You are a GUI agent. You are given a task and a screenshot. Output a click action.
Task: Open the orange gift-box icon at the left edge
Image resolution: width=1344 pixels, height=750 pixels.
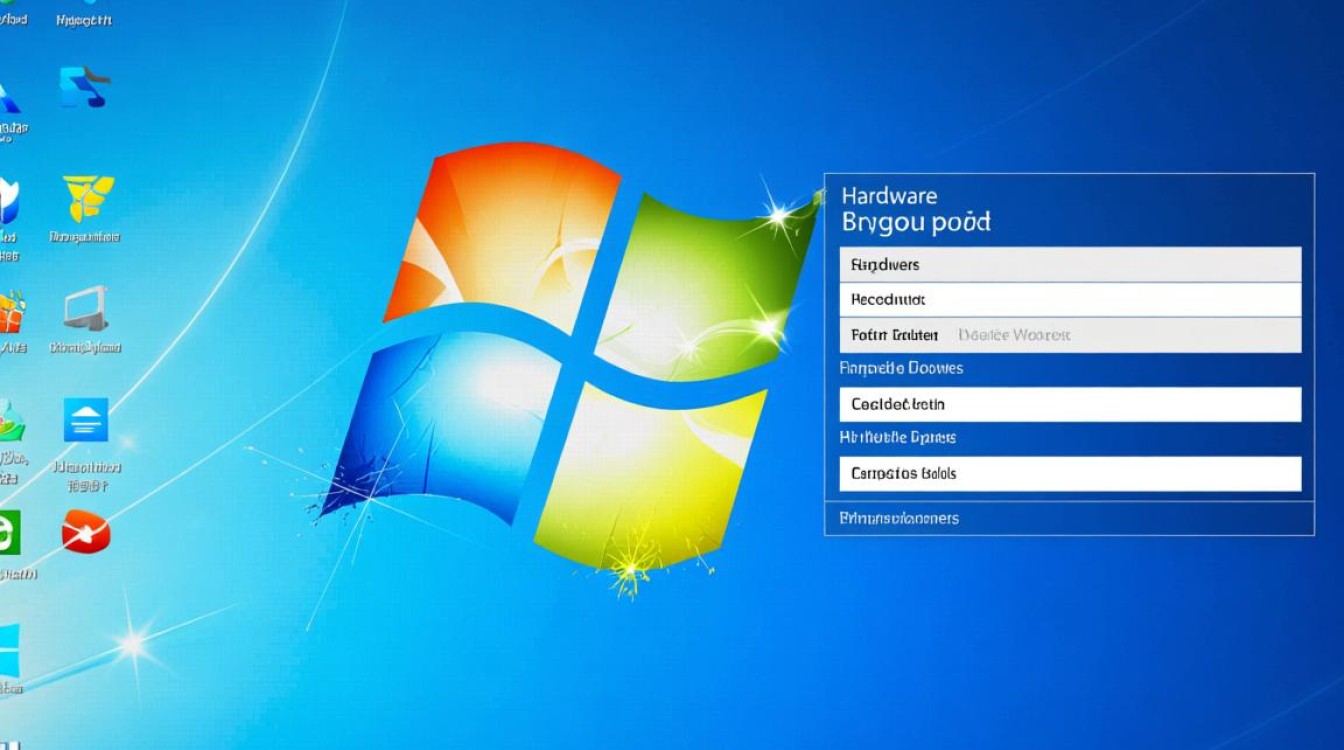click(x=10, y=313)
